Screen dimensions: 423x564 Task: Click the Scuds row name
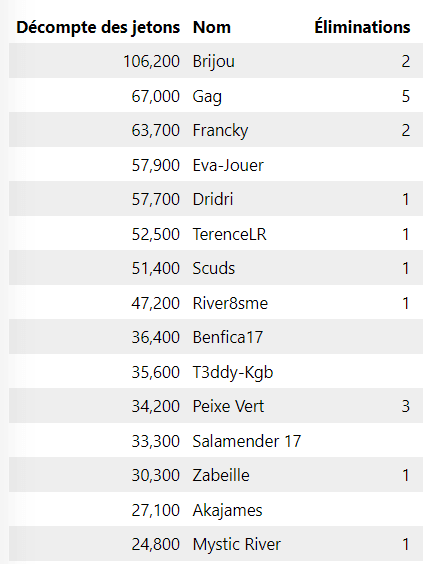214,269
